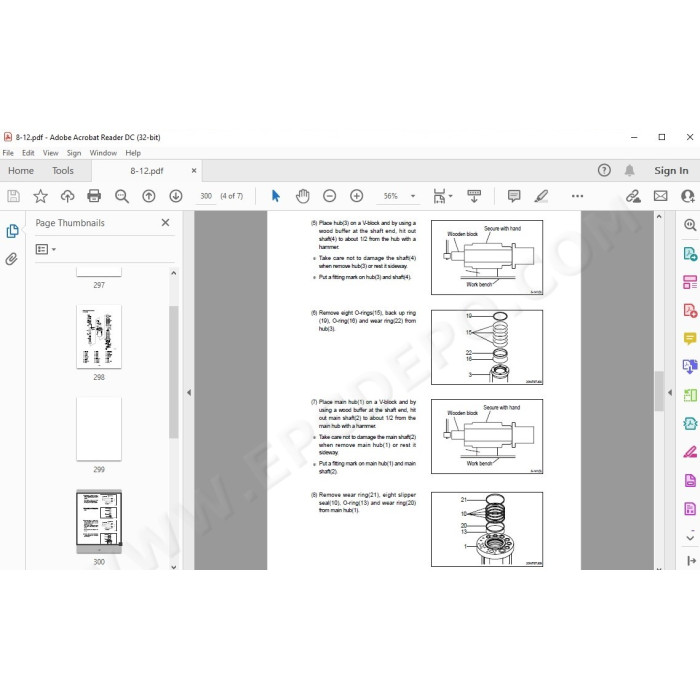700x700 pixels.
Task: Open the File menu
Action: [8, 153]
